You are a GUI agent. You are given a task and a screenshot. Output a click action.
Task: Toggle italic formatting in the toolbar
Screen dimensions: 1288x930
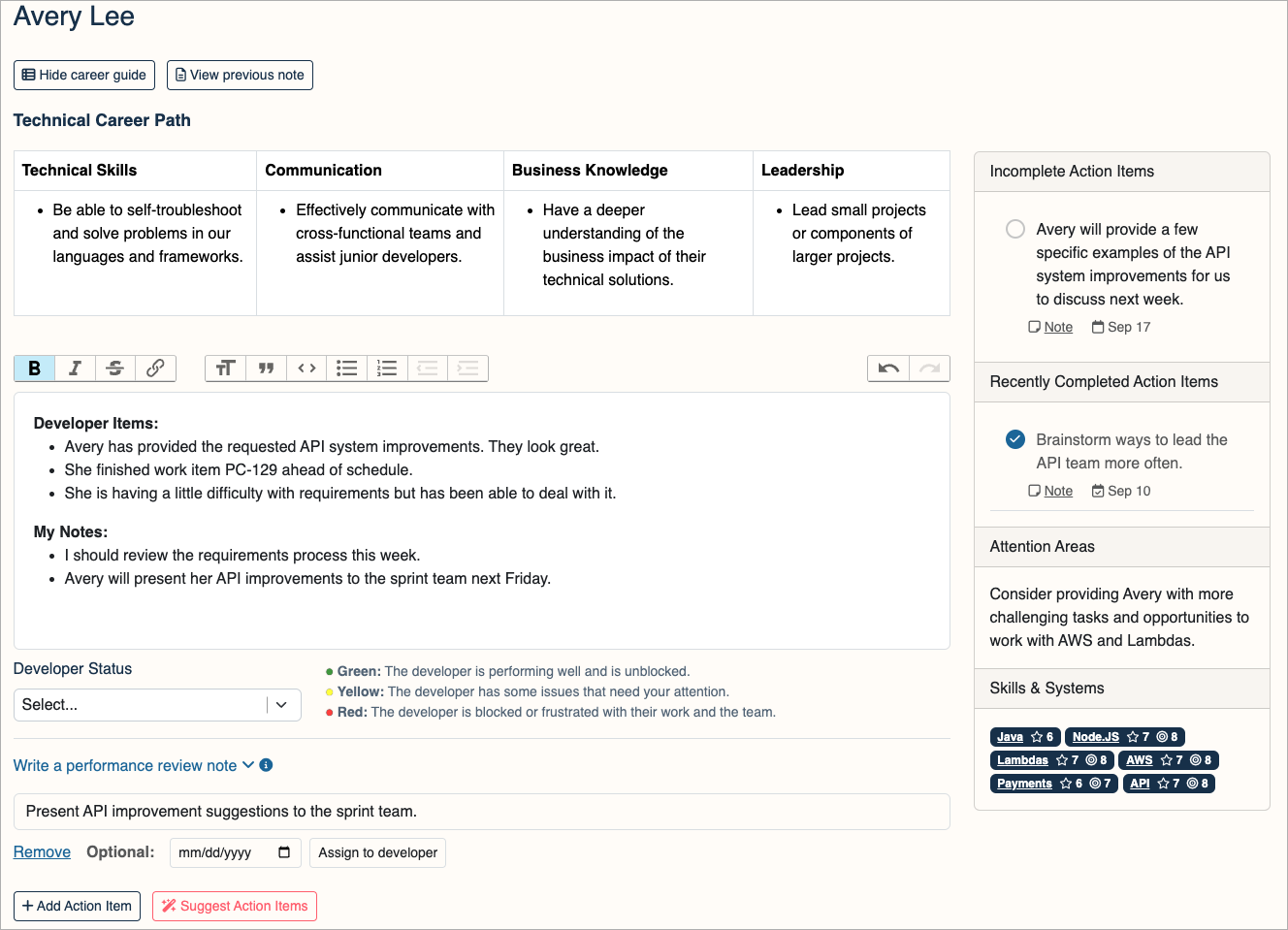(x=75, y=369)
